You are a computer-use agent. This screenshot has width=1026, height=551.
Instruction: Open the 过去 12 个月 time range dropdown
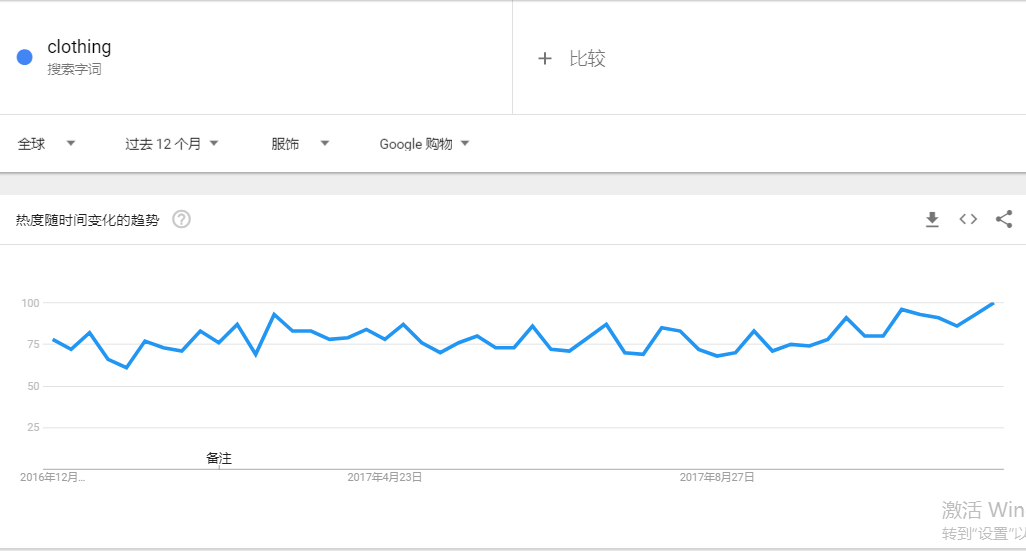click(x=171, y=144)
